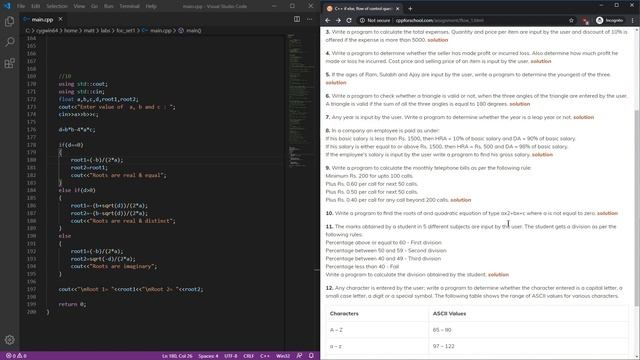This screenshot has width=640, height=360.
Task: Click the Chrome address bar URL
Action: click(x=440, y=20)
